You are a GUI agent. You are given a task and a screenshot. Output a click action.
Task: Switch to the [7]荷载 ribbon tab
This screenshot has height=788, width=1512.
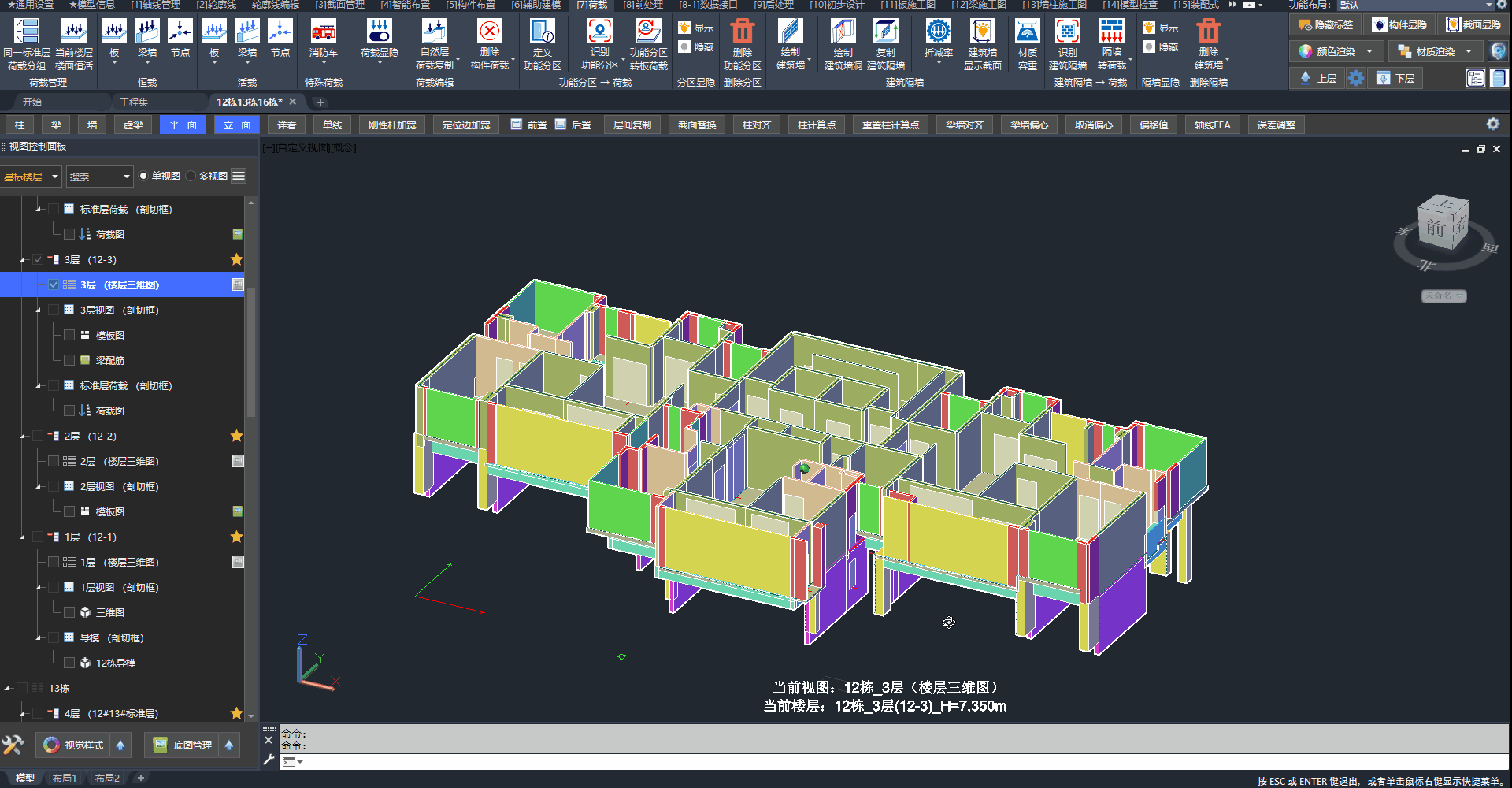(591, 5)
